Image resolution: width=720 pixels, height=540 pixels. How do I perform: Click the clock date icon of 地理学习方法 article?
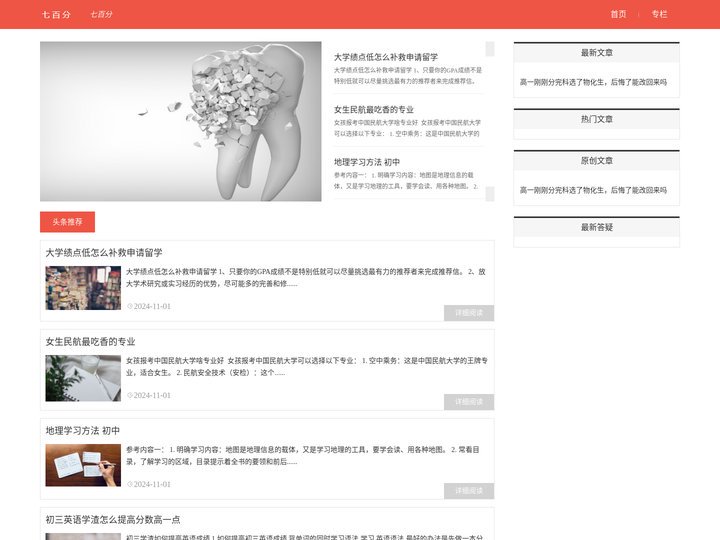129,484
